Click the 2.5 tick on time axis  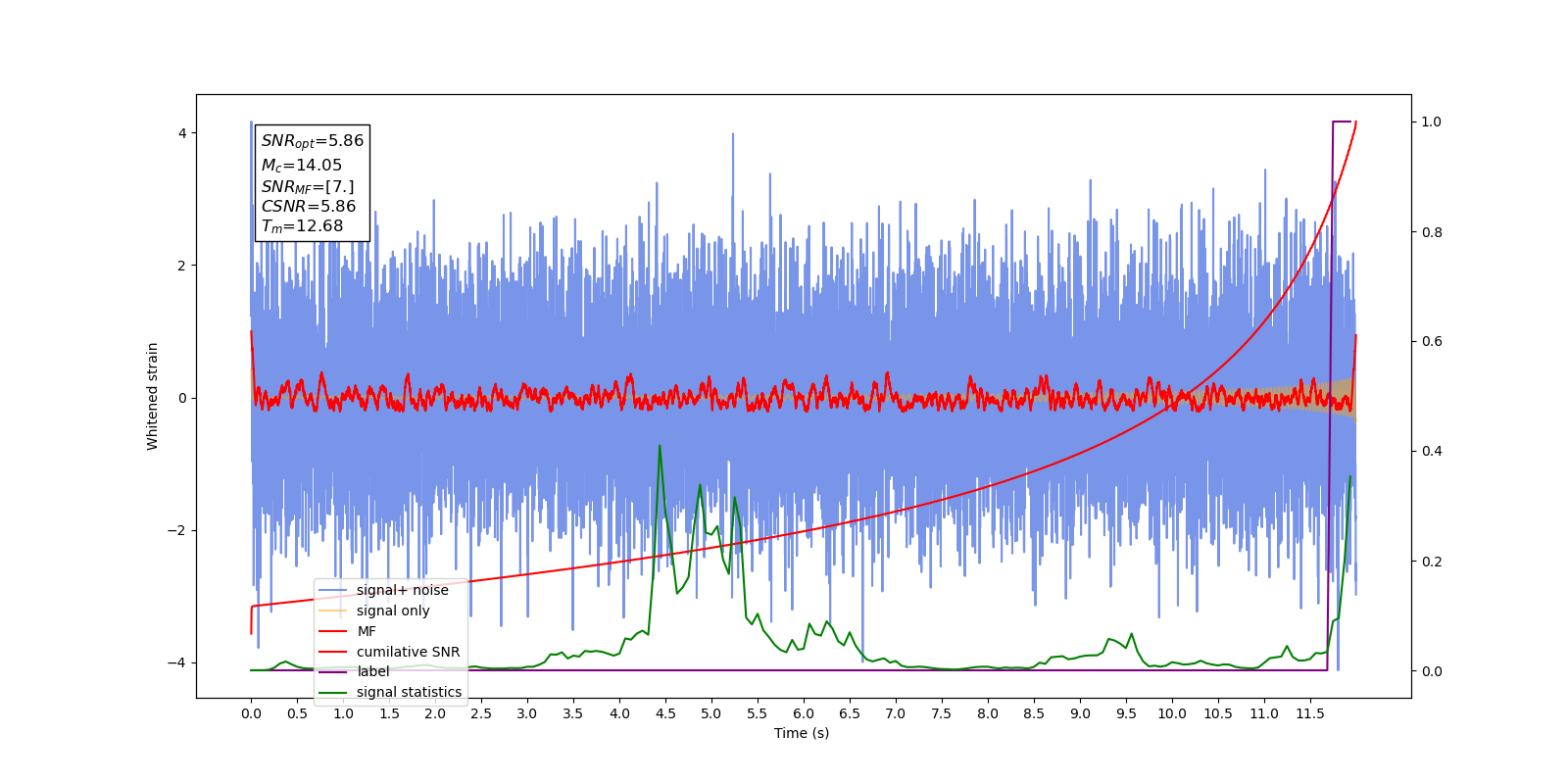(481, 713)
